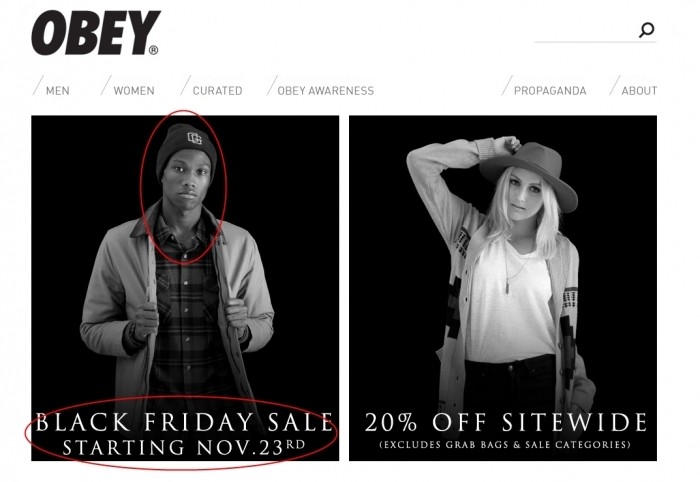Open the OBEY AWARENESS page

click(325, 91)
